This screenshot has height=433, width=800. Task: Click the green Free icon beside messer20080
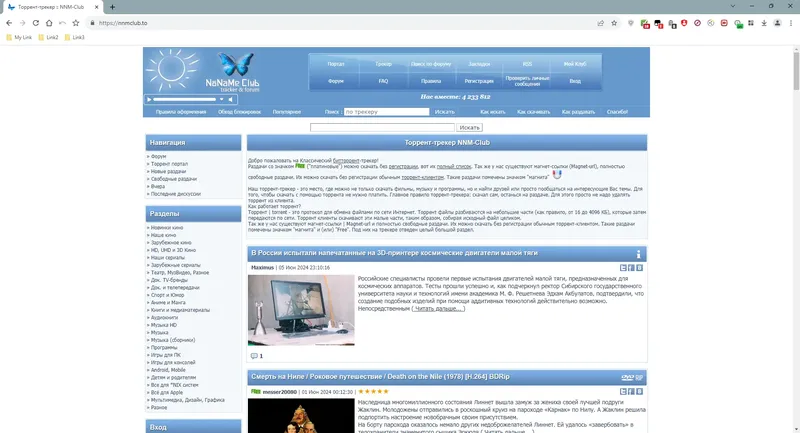(256, 392)
